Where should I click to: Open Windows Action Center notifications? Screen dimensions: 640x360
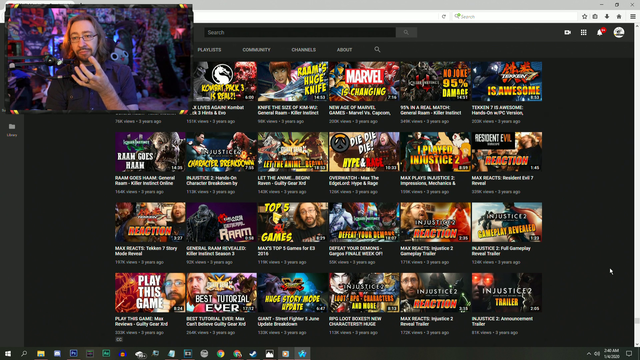629,353
